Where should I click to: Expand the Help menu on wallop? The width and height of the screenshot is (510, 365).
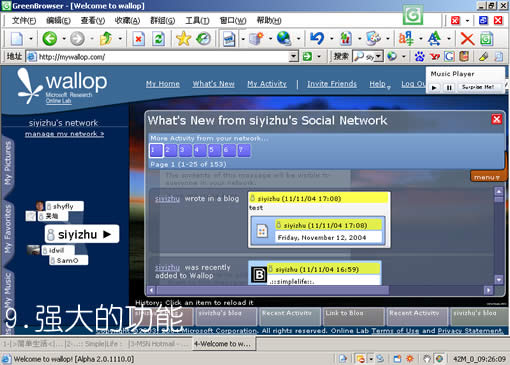coord(380,84)
